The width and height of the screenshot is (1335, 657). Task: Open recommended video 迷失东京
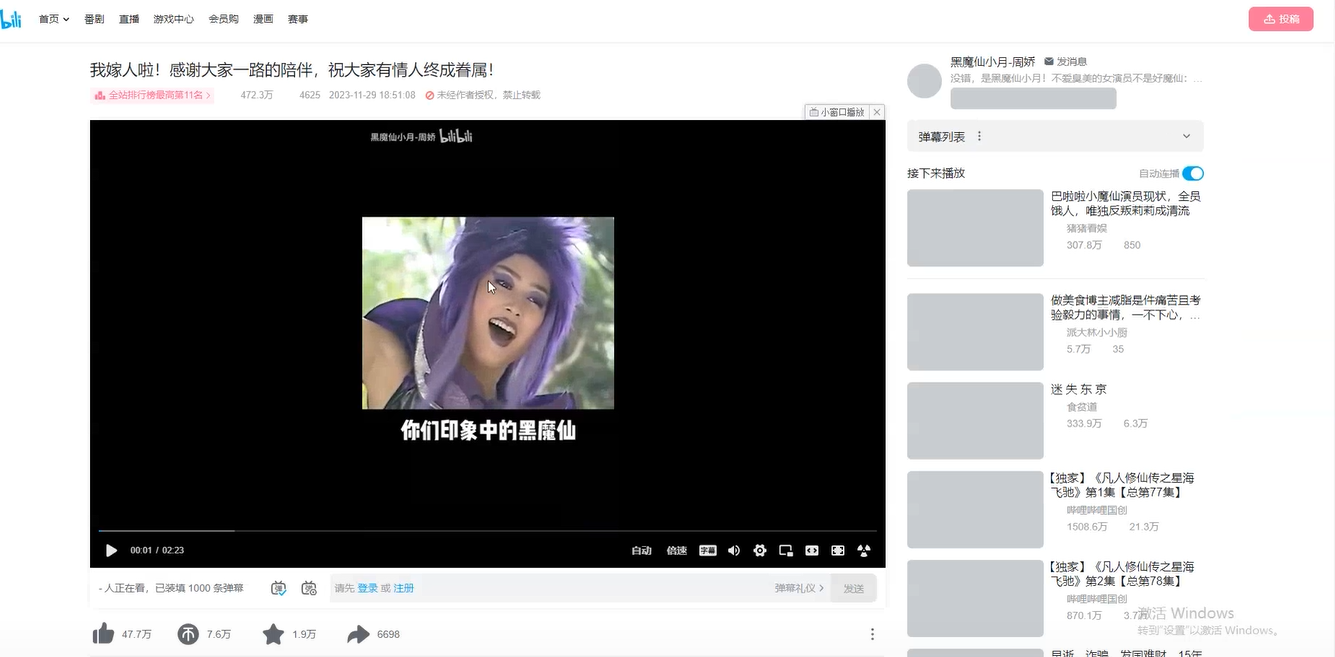coord(1079,389)
